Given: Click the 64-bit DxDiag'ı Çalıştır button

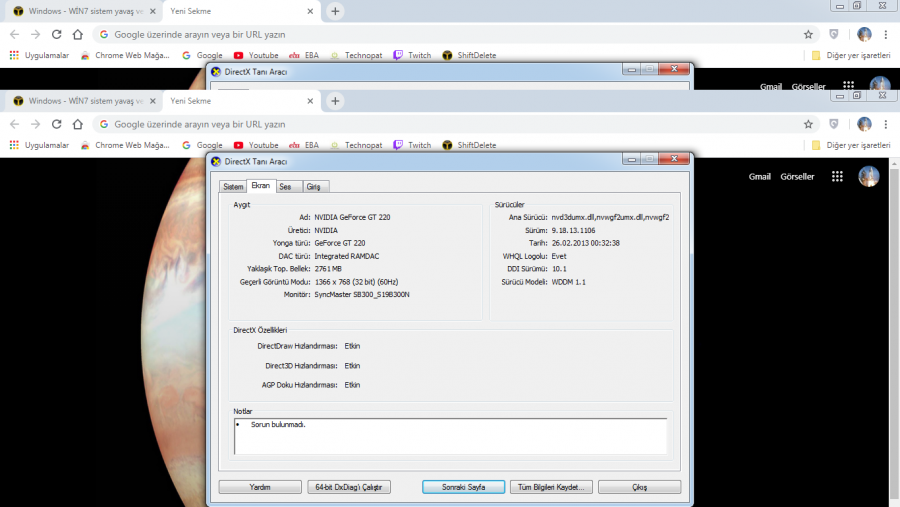Looking at the screenshot, I should pos(349,487).
